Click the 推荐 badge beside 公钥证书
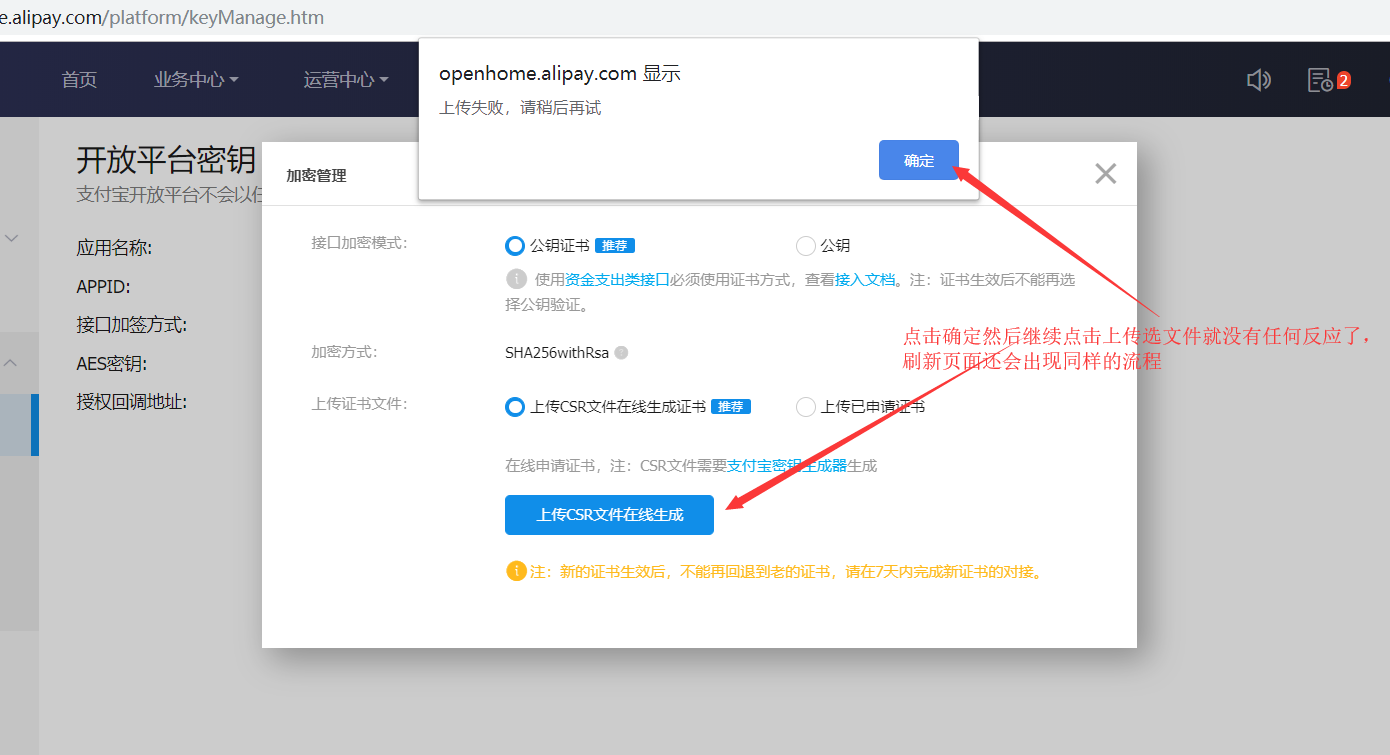Viewport: 1390px width, 755px height. click(615, 246)
